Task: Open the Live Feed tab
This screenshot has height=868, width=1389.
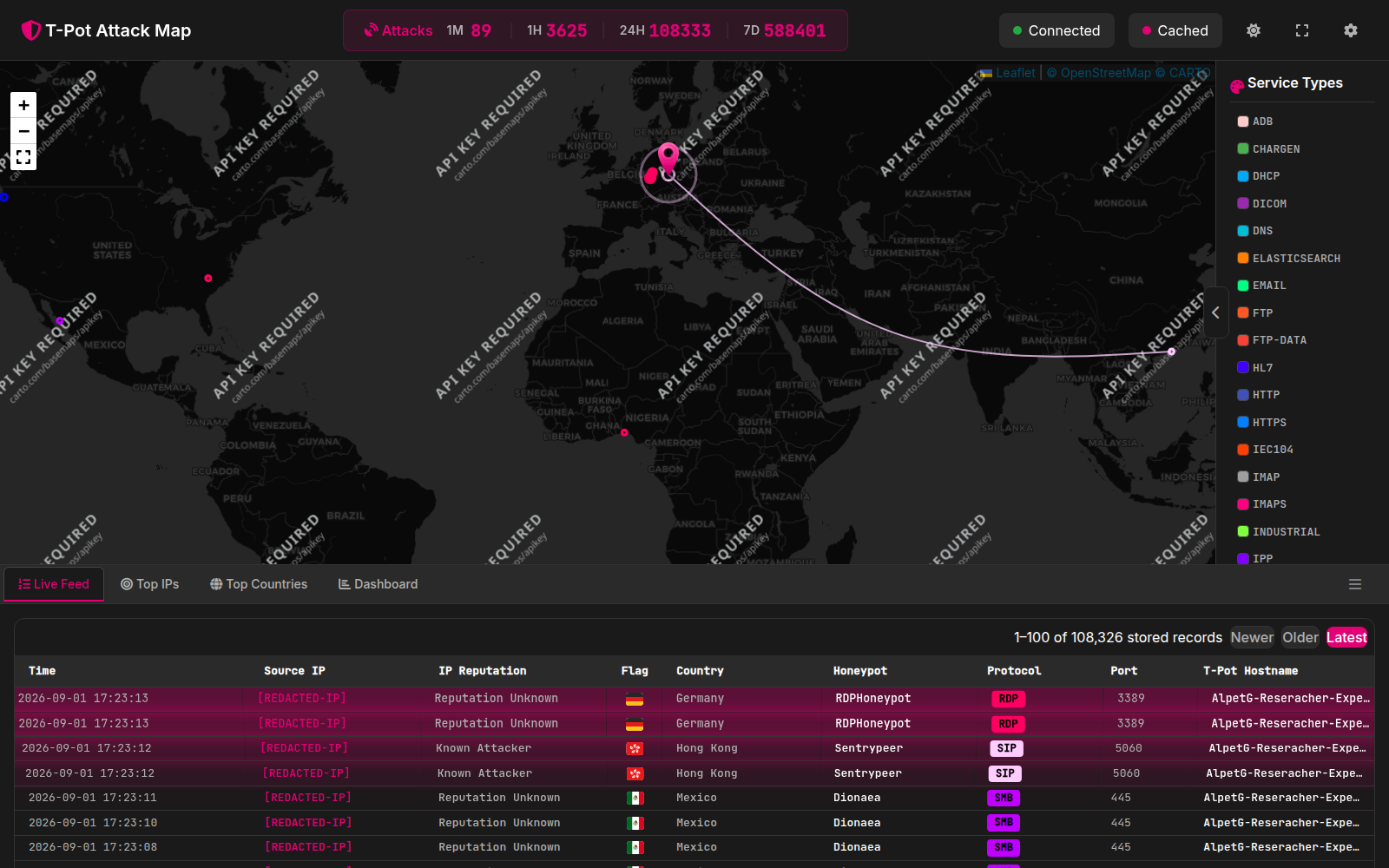Action: [x=54, y=584]
